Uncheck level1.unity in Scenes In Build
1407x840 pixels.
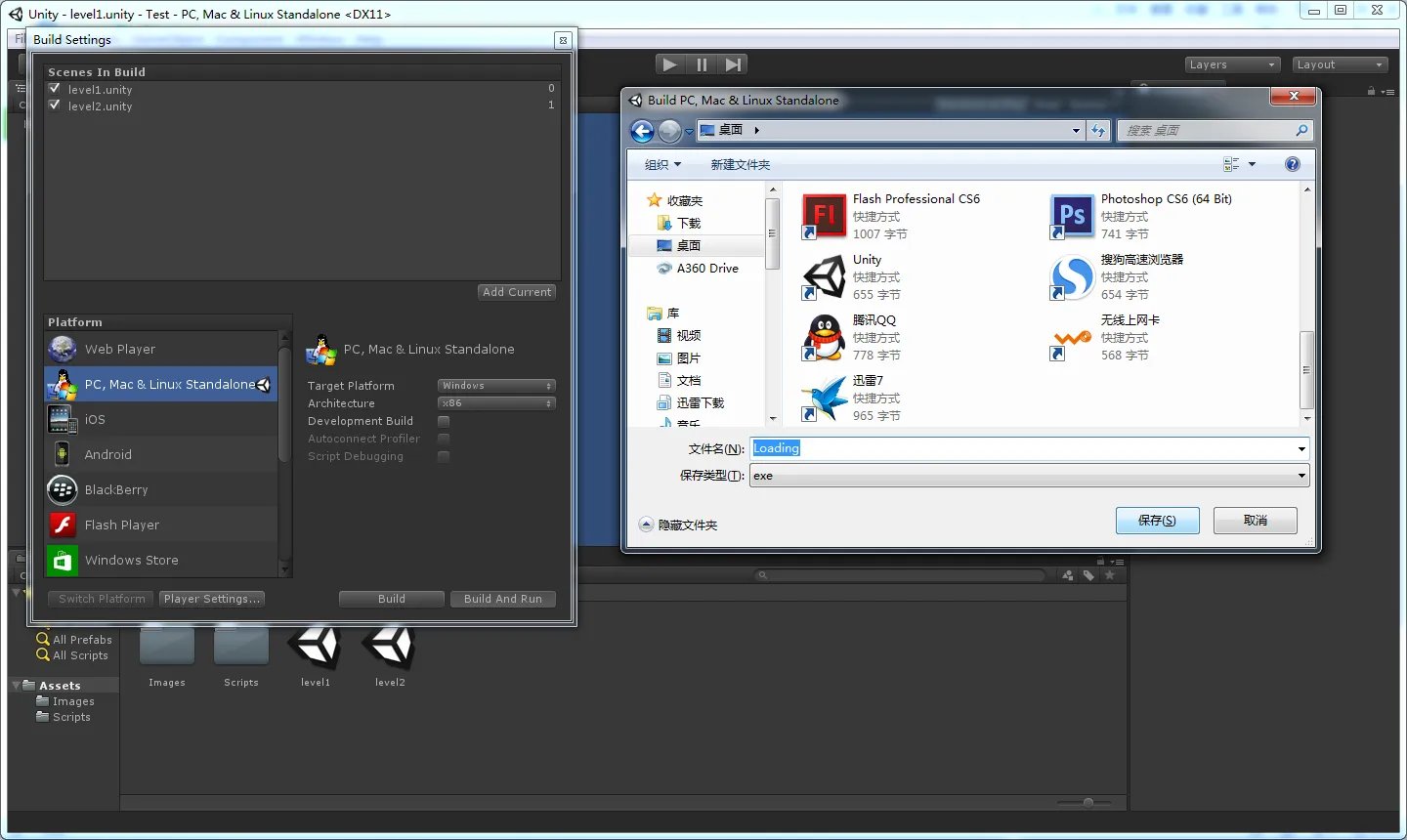[x=55, y=88]
